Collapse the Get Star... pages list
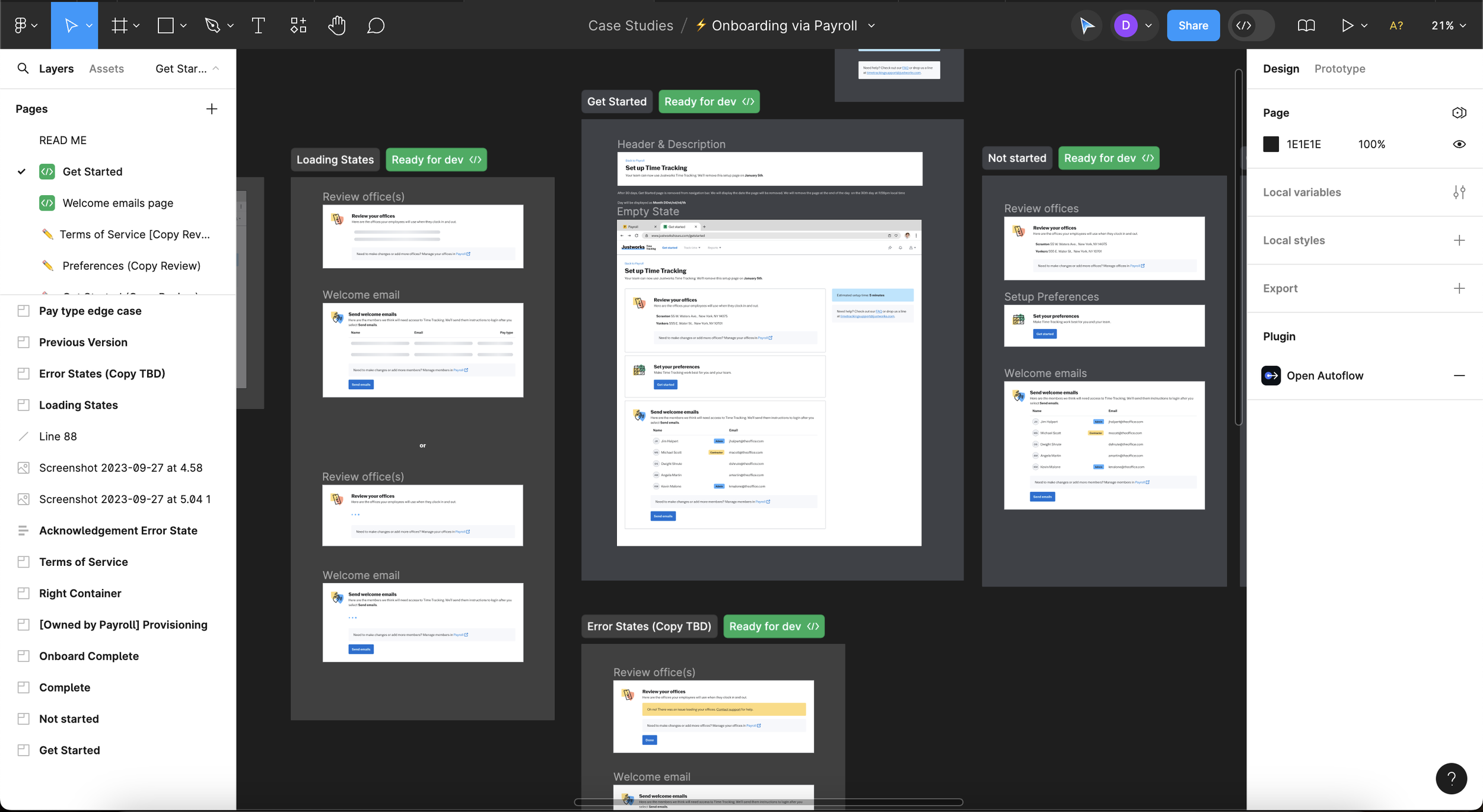This screenshot has height=812, width=1483. point(216,68)
